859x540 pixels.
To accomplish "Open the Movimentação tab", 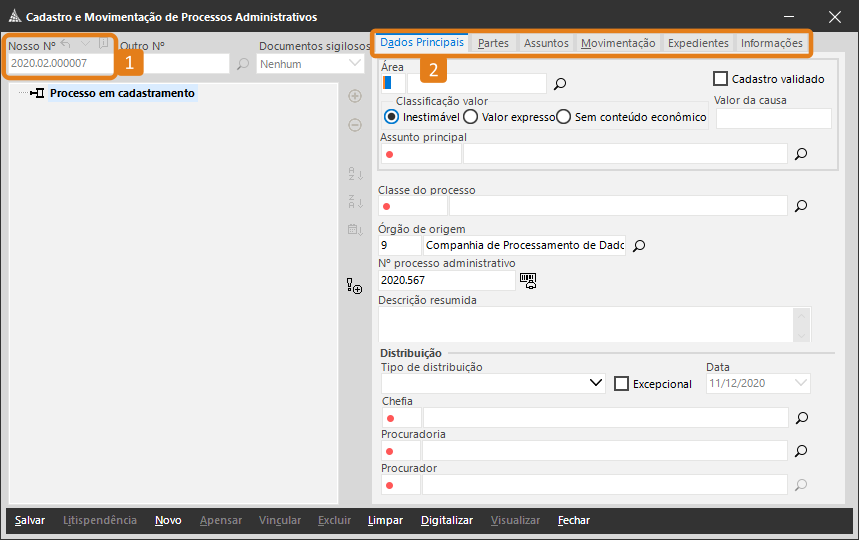I will 618,43.
